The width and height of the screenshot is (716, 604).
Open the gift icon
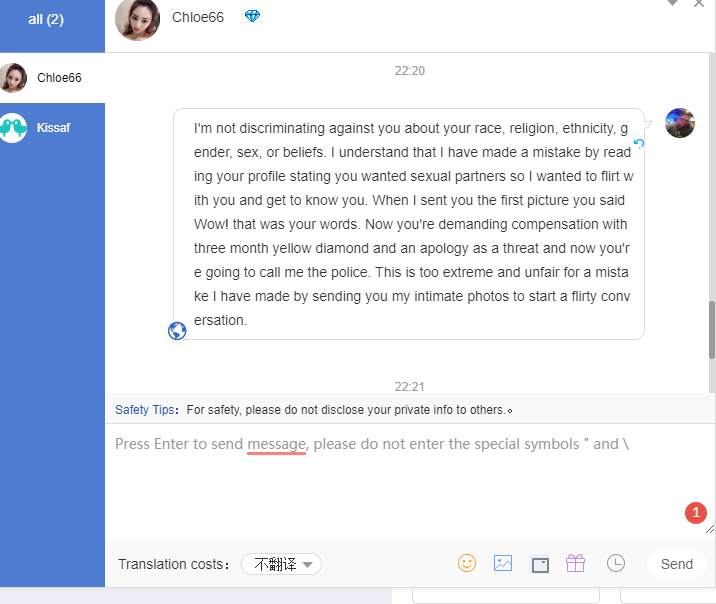(x=575, y=563)
